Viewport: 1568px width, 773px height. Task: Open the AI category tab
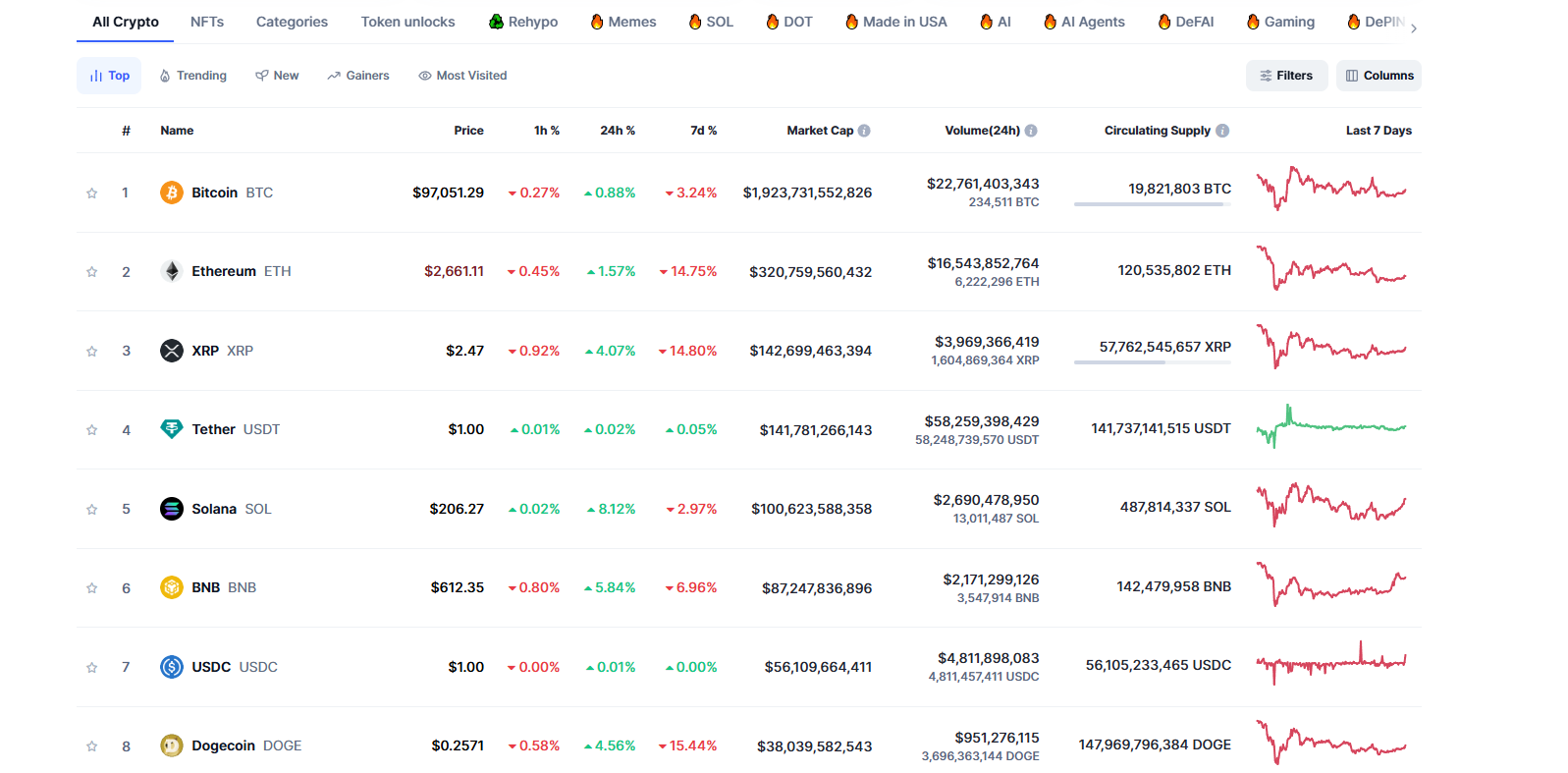996,22
